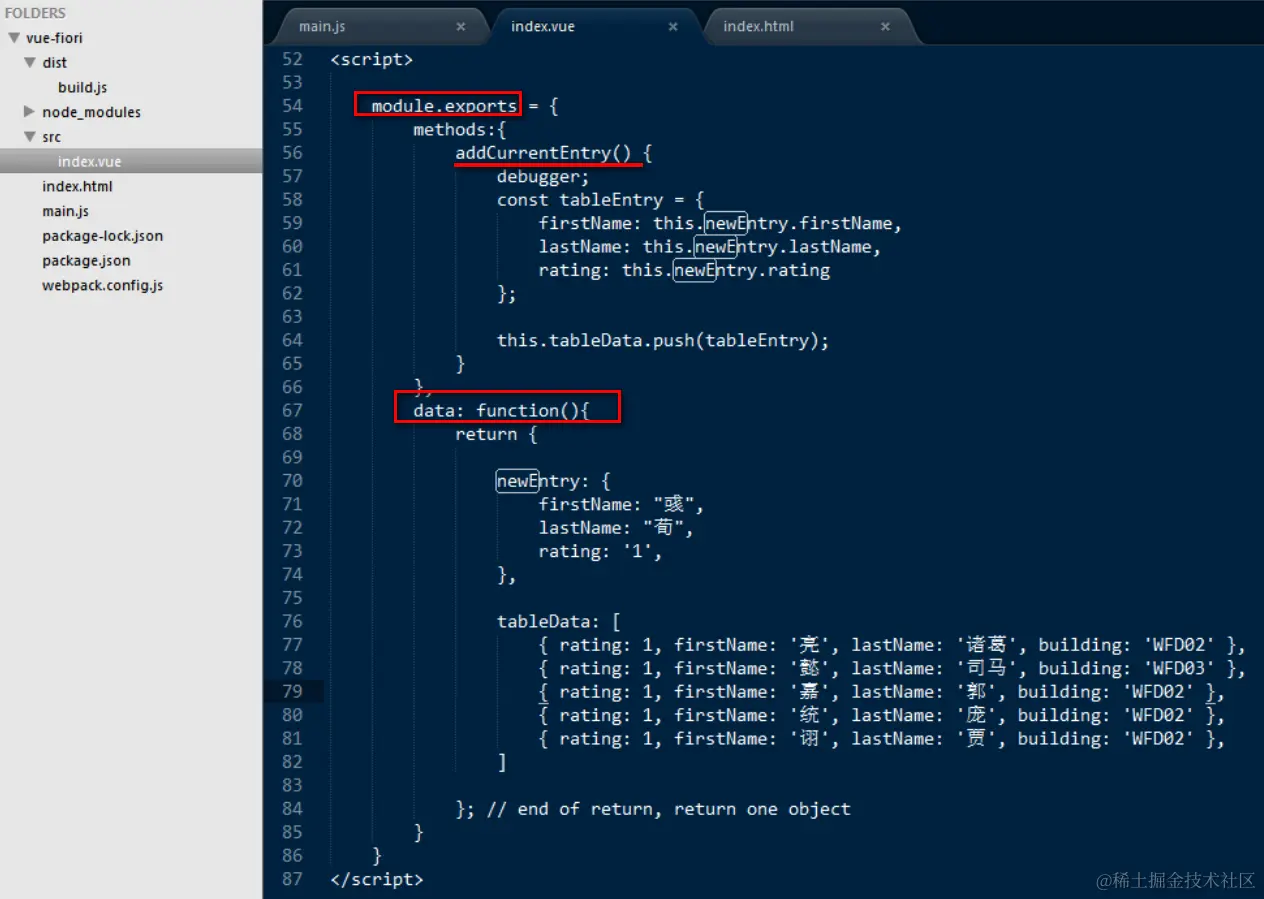Close the index.vue tab
The image size is (1264, 899).
click(673, 27)
